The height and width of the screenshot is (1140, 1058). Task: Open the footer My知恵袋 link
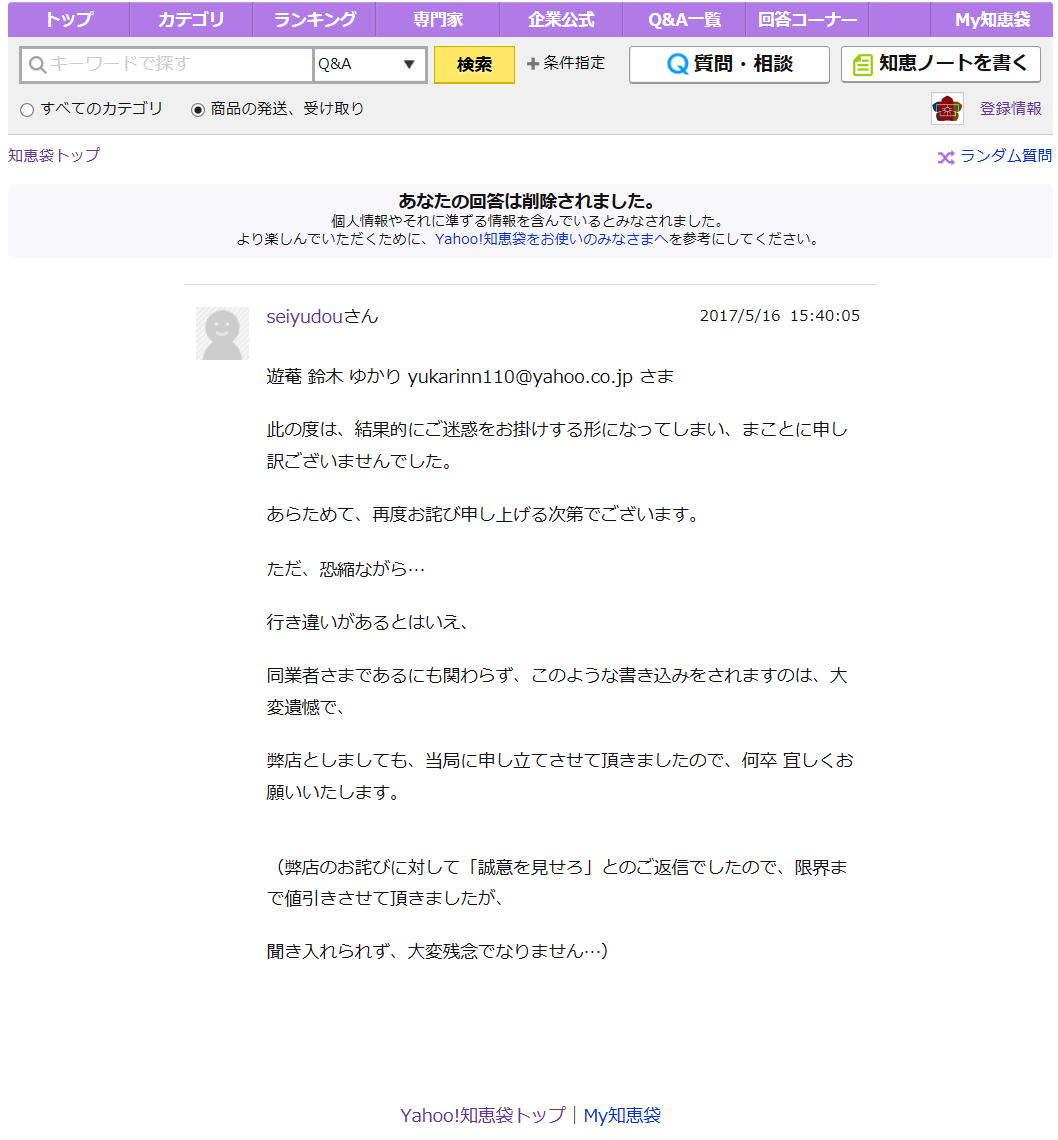622,1115
